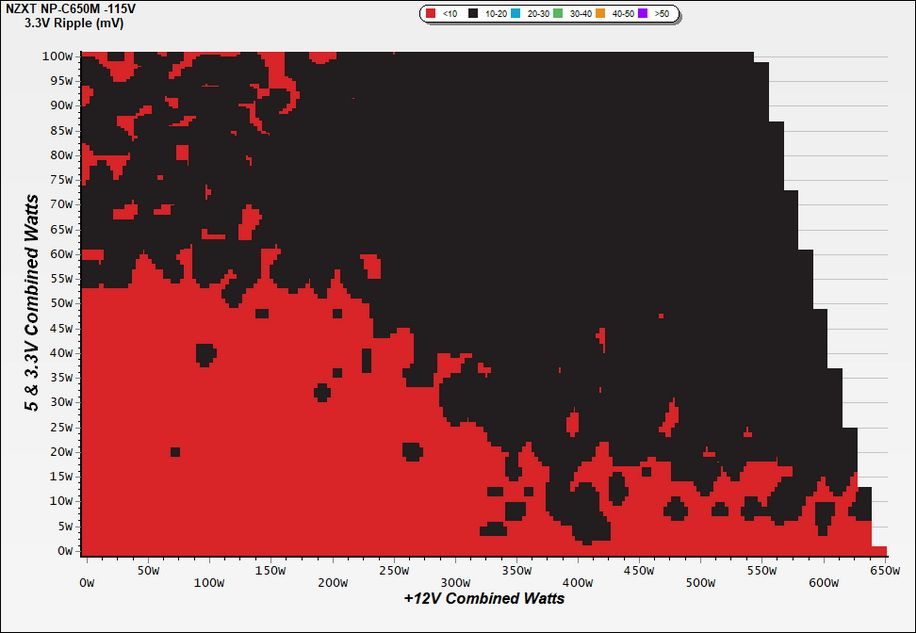Click the 30-40 legend text label
Screen dimensions: 916x633
click(581, 14)
